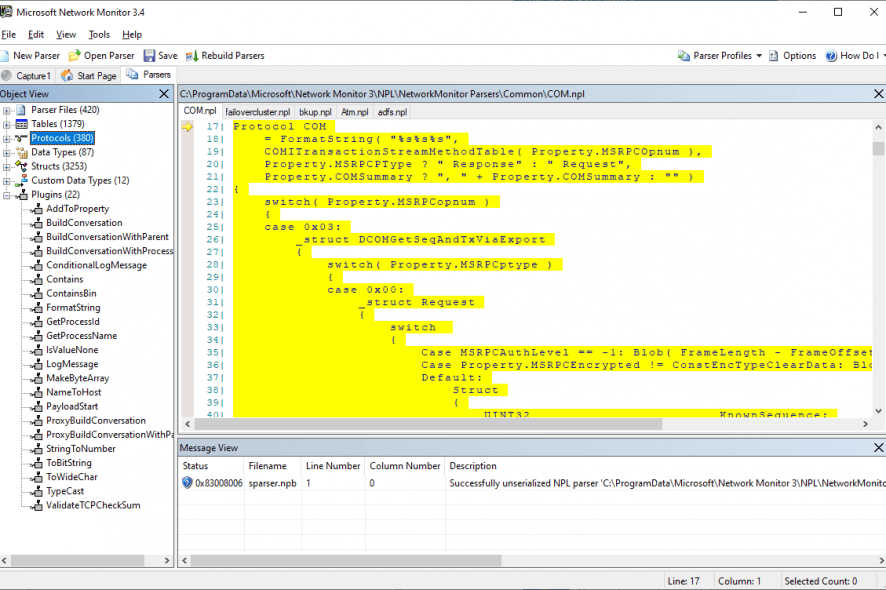886x590 pixels.
Task: Click the Data Types node icon
Action: point(21,152)
